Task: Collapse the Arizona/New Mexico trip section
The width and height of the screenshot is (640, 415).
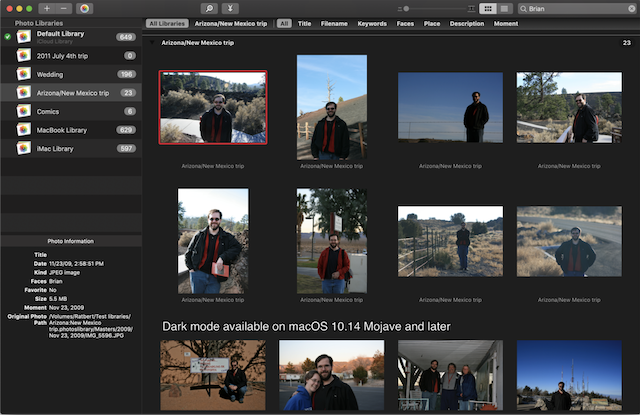Action: click(x=152, y=43)
